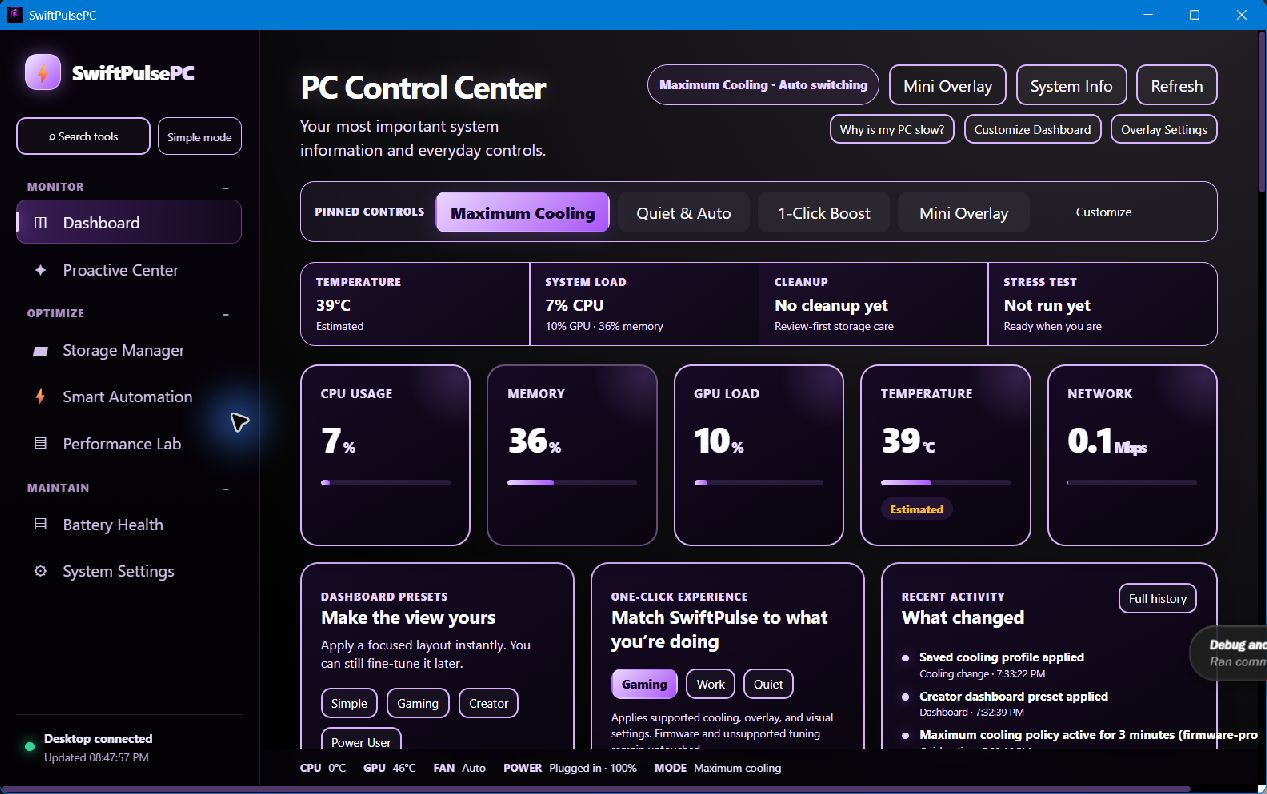Click the CPU Usage card

386,455
